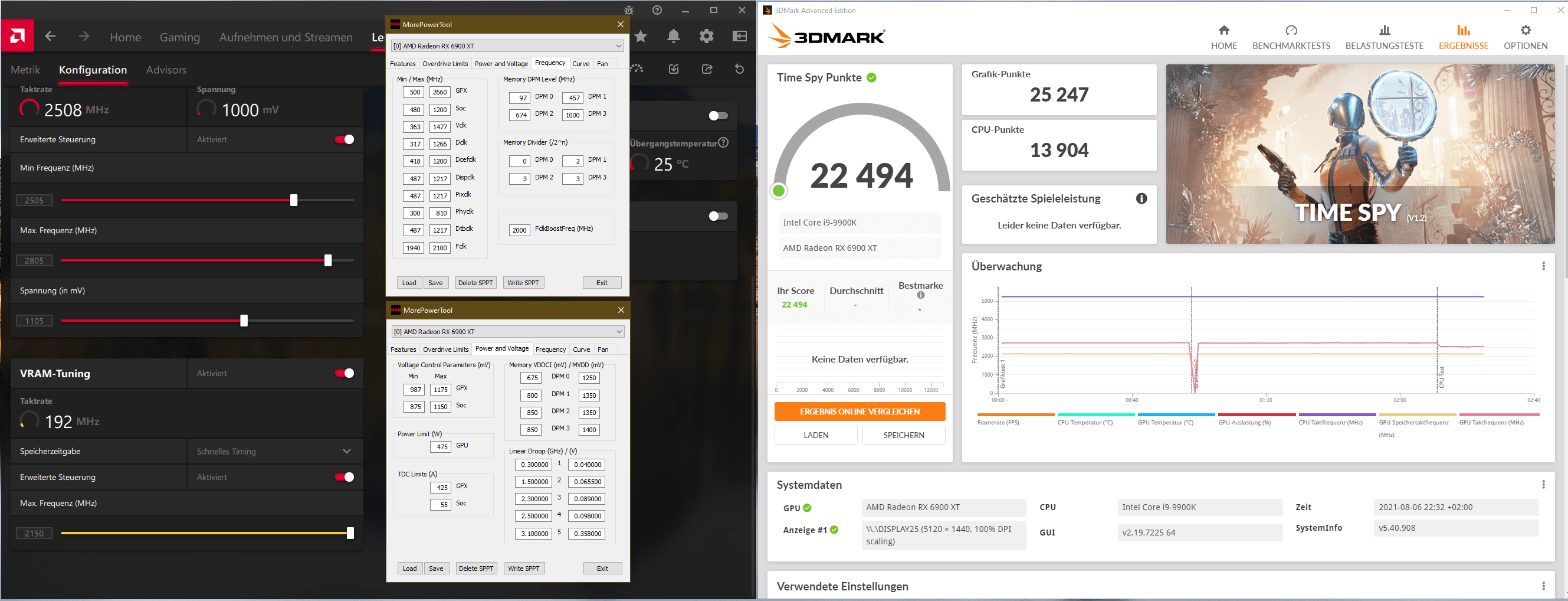Click the Spannung (in mV) slider handle
Image resolution: width=1568 pixels, height=601 pixels.
tap(244, 321)
